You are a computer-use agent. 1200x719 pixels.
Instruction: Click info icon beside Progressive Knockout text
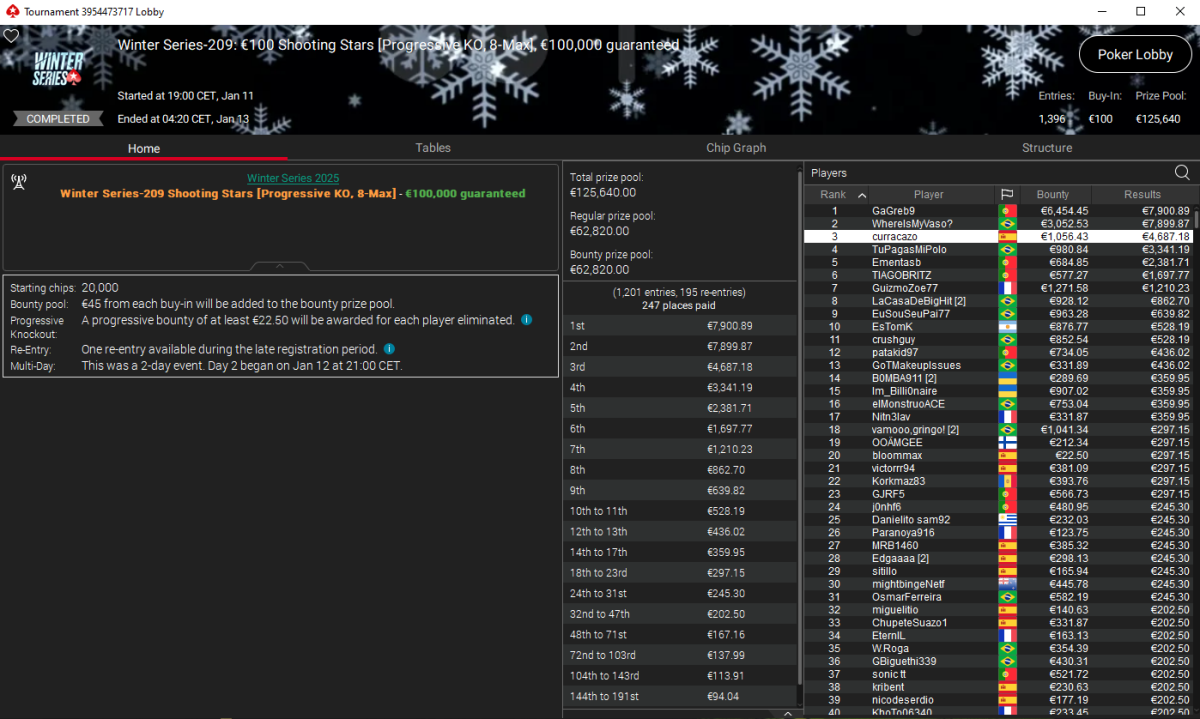pyautogui.click(x=526, y=320)
